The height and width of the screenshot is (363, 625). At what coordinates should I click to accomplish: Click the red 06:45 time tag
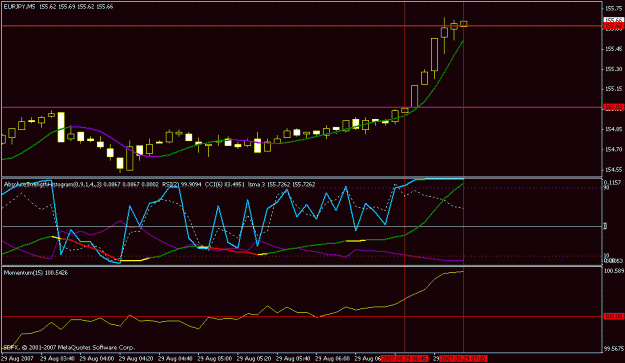point(404,359)
